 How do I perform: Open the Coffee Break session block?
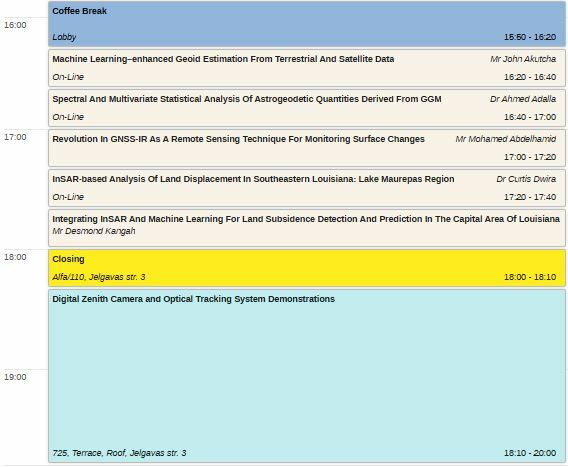coord(307,24)
